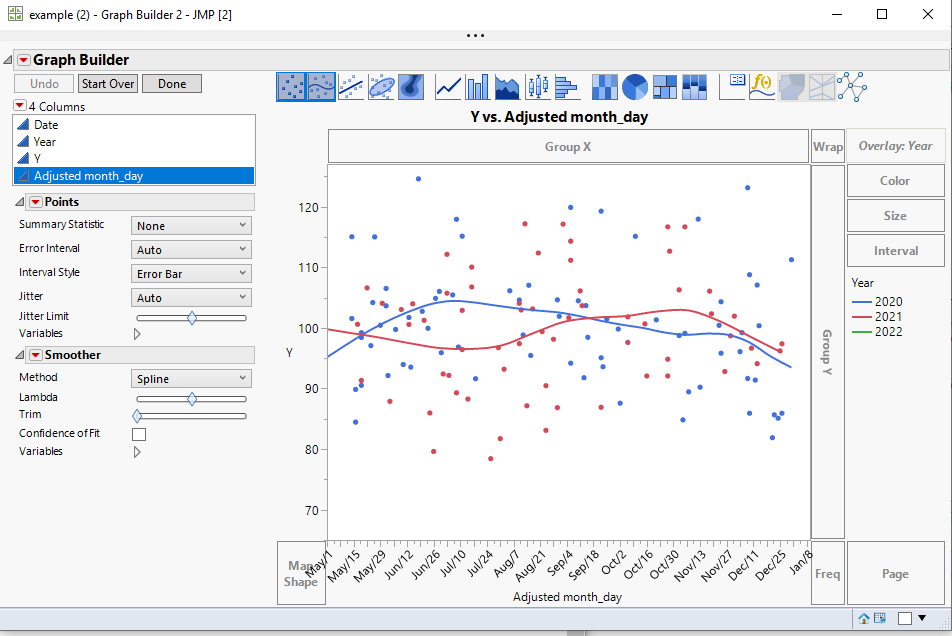Select the Smoother element icon

coord(321,86)
